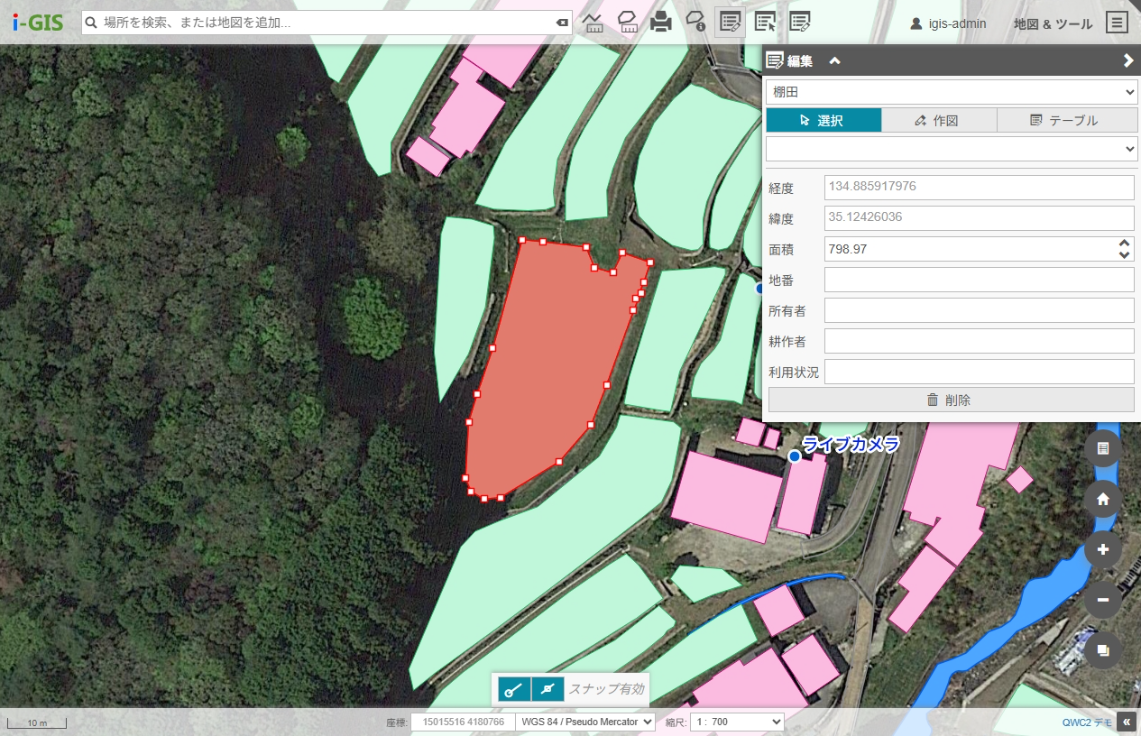Toggle snap to edge button
1141x736 pixels.
coord(547,689)
